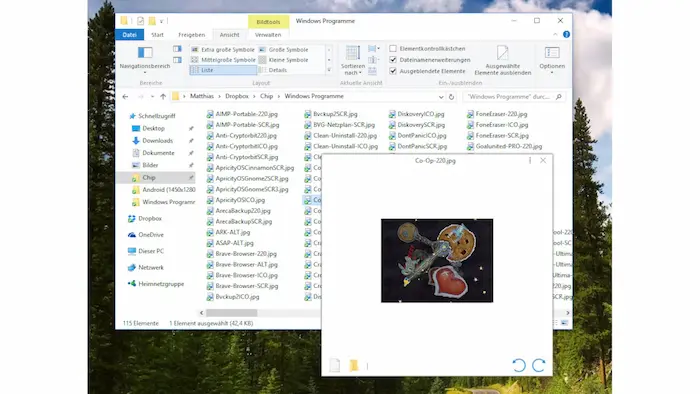Open Bilder in the navigation pane
700x394 pixels.
click(150, 165)
